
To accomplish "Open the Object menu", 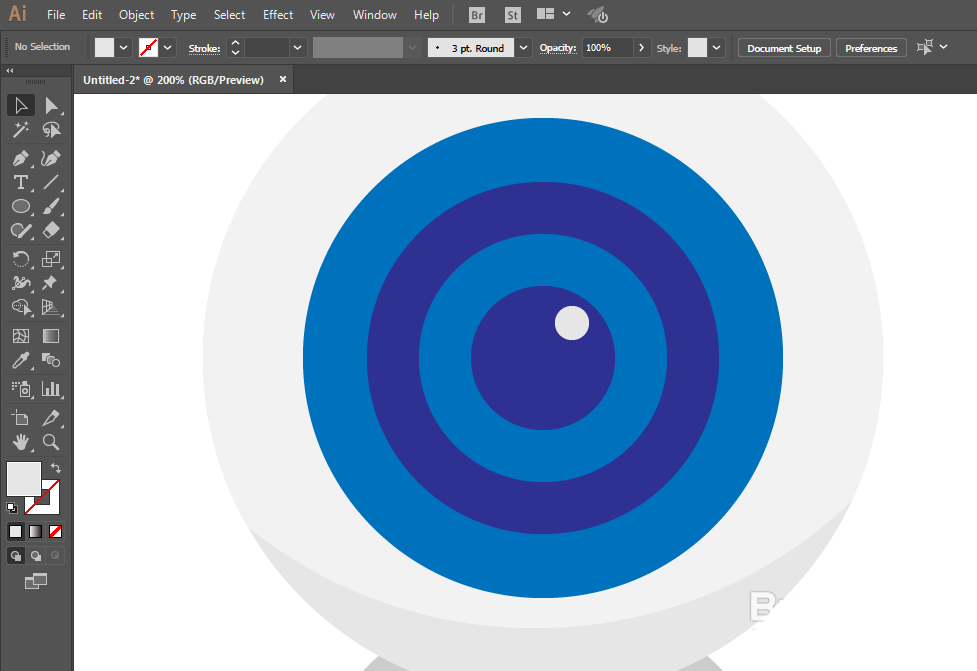I will (136, 15).
